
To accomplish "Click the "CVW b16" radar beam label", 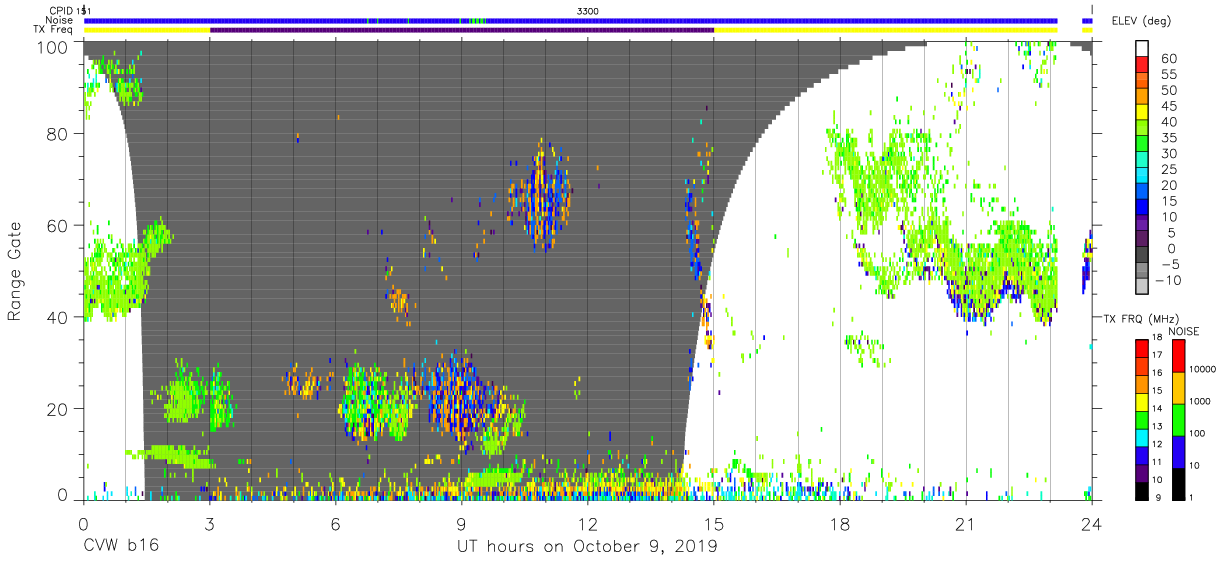I will [120, 547].
